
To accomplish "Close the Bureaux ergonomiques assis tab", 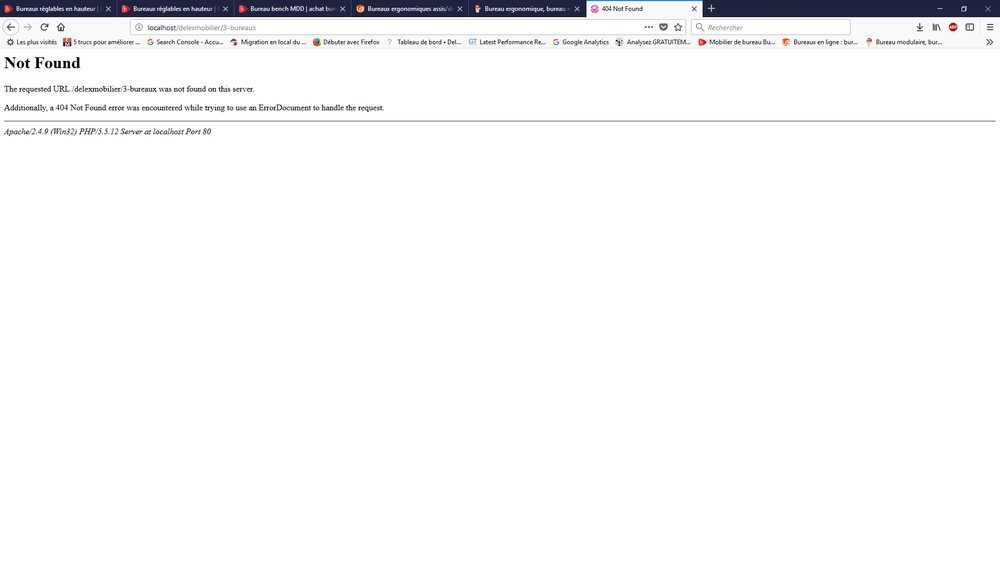I will (x=460, y=9).
